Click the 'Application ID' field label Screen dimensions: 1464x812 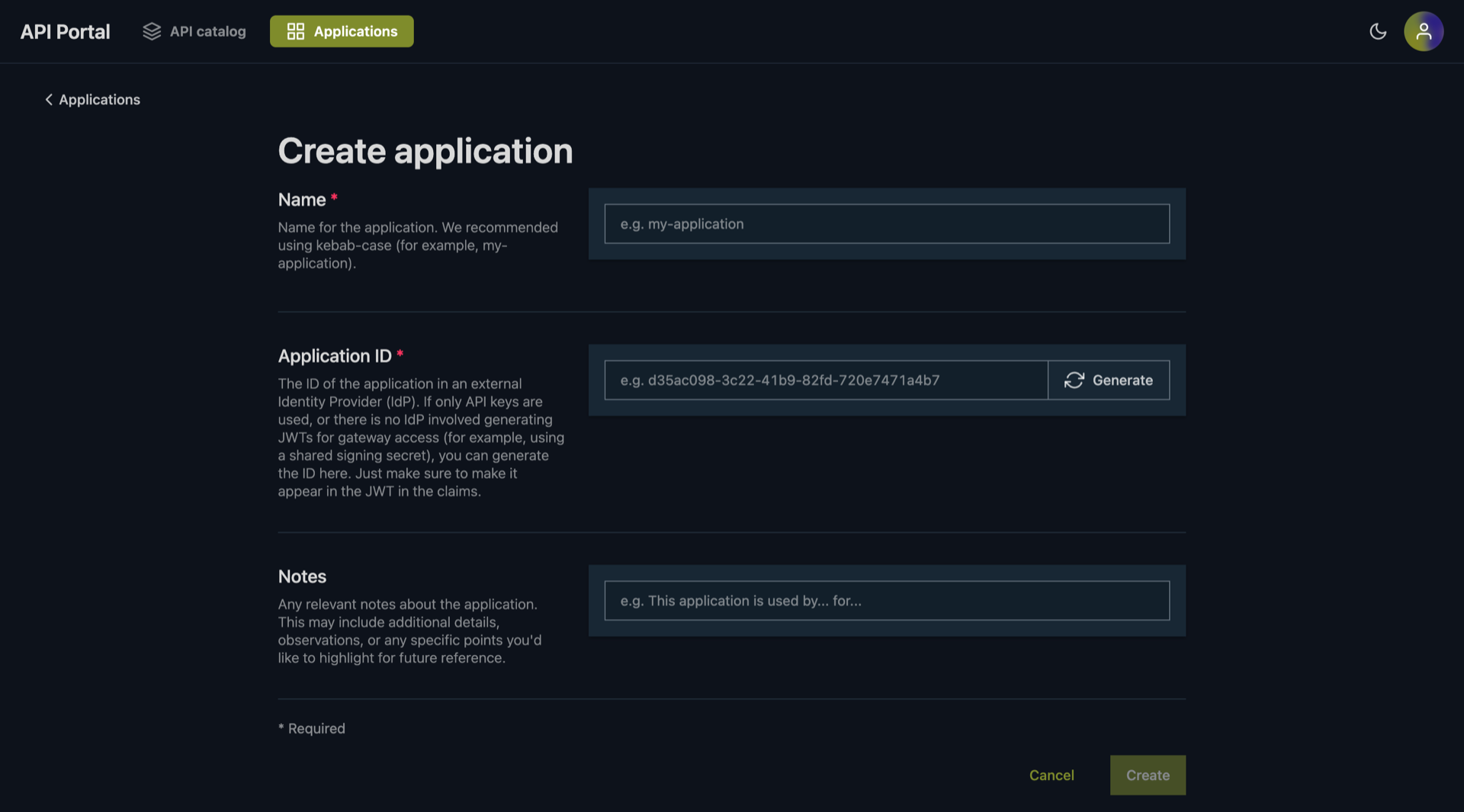(x=335, y=356)
